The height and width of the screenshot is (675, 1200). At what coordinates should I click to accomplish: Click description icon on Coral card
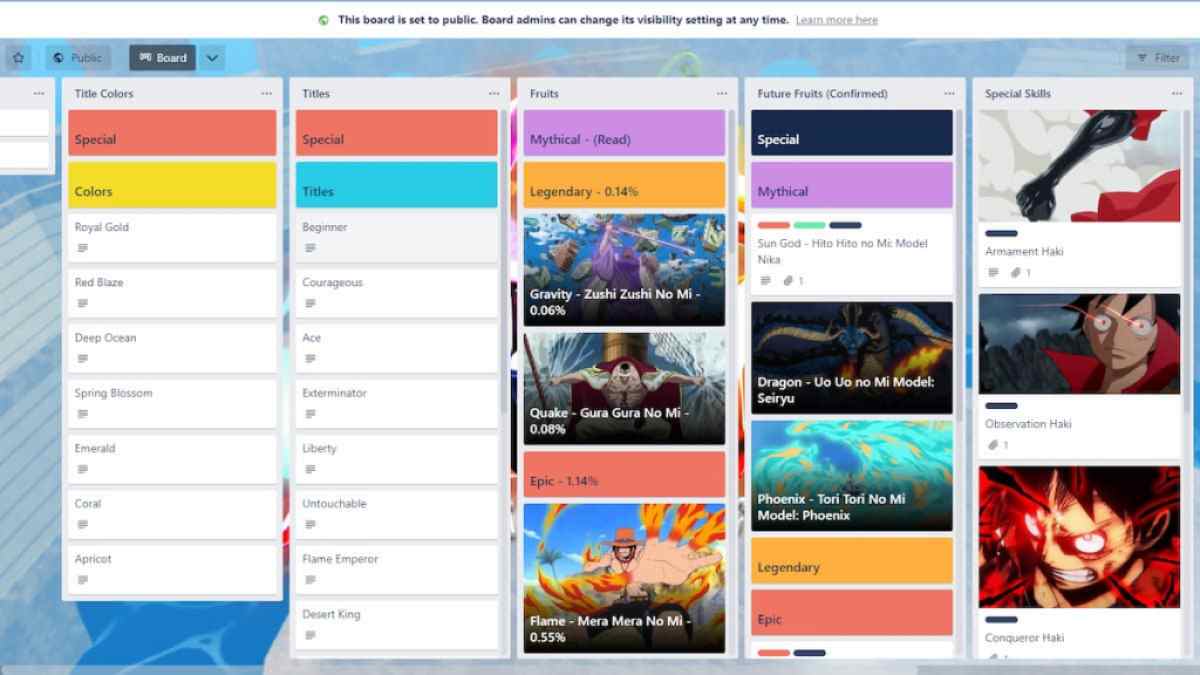tap(83, 525)
